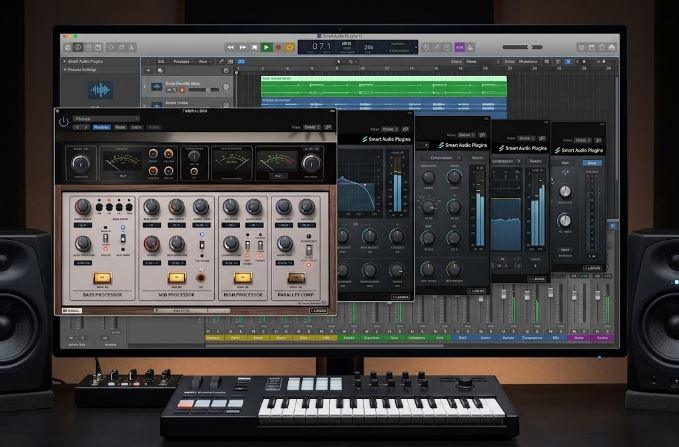Viewport: 679px width, 447px height.
Task: Toggle the Parallel Comp ON button
Action: coord(296,278)
